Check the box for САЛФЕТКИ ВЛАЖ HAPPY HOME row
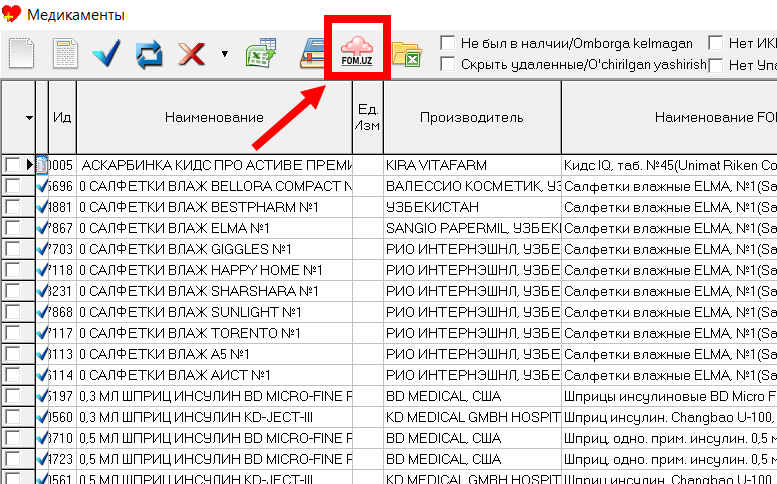 tap(12, 270)
